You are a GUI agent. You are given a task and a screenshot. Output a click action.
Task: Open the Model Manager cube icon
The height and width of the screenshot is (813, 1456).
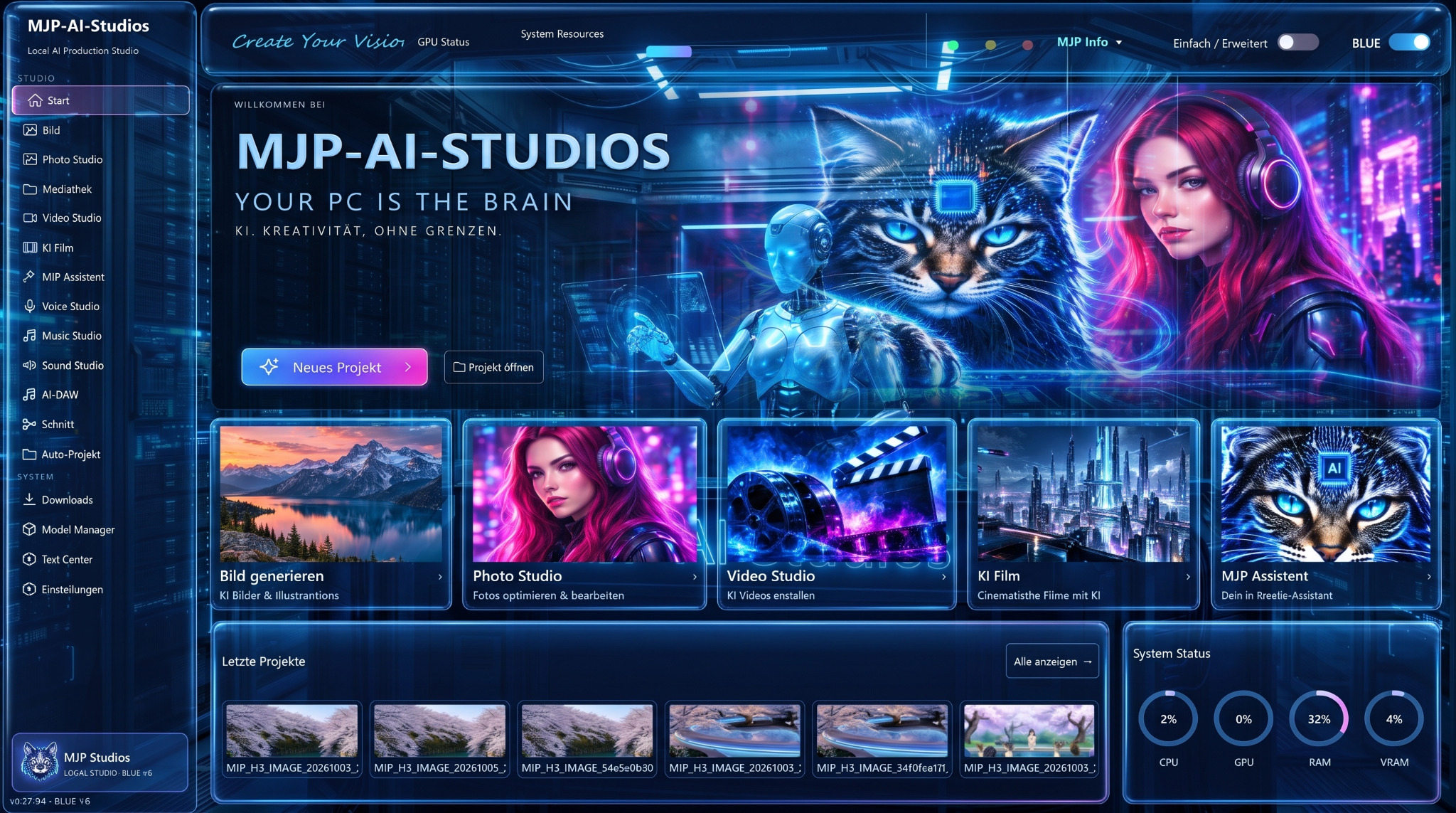(29, 529)
